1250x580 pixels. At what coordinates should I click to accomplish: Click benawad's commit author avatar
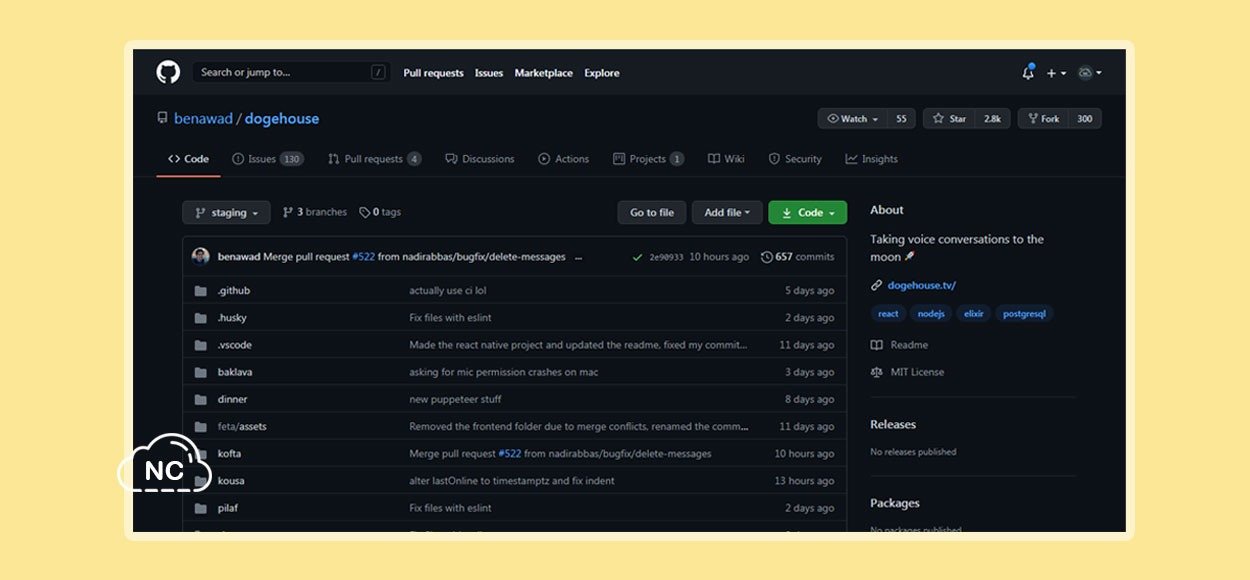click(x=201, y=257)
